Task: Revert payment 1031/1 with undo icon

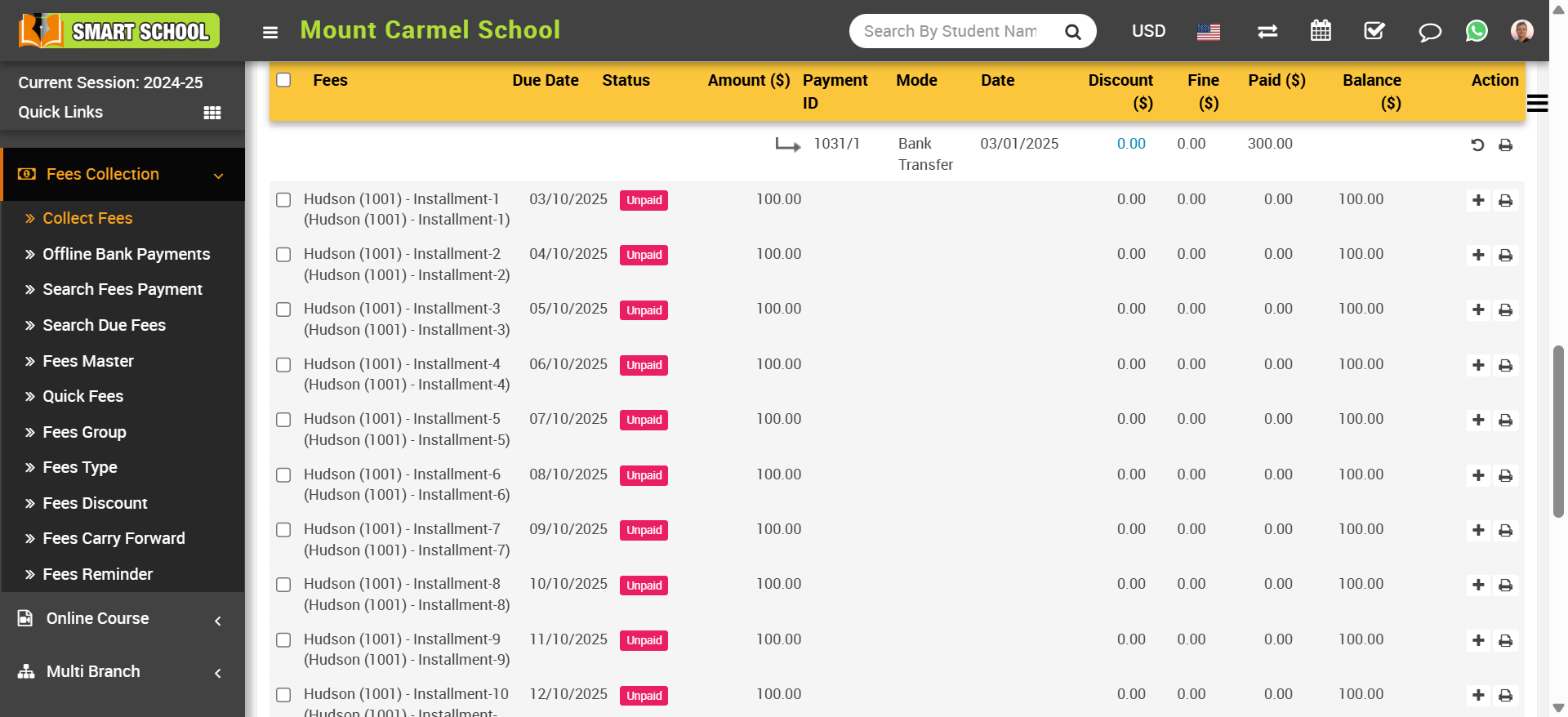Action: pos(1477,145)
